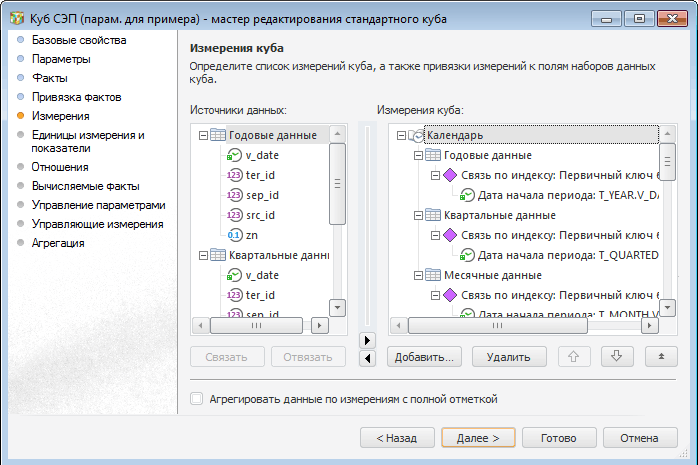Open the Параметры wizard page
This screenshot has width=698, height=465.
(61, 59)
